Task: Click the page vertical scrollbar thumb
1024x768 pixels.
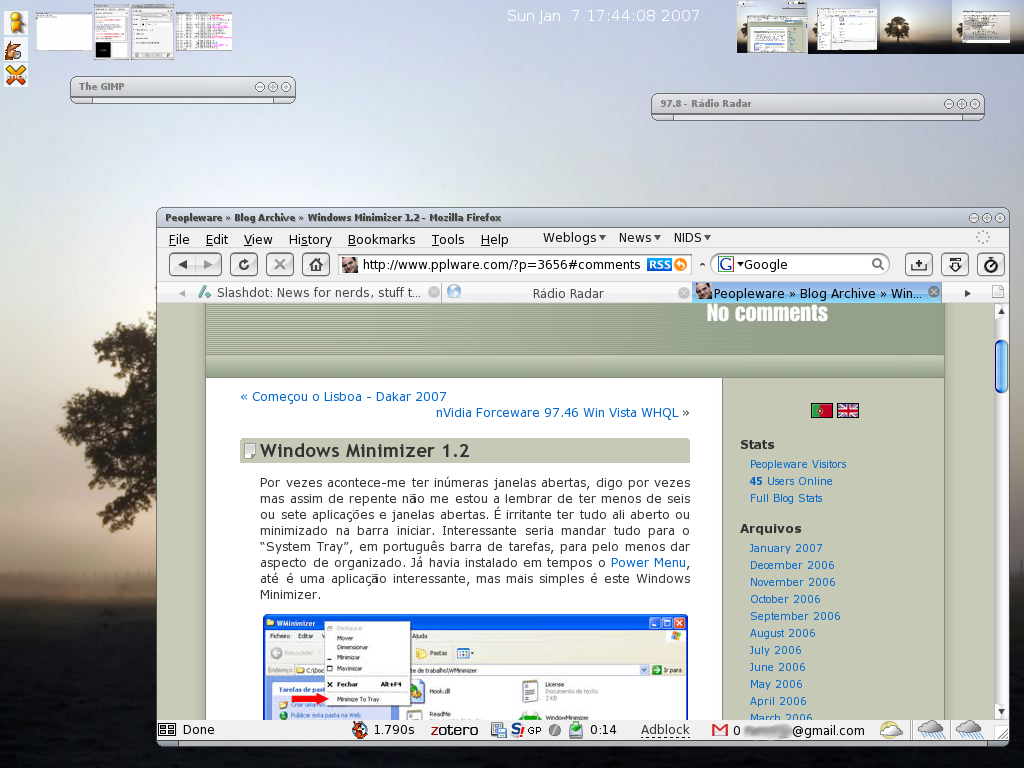Action: [x=1001, y=366]
